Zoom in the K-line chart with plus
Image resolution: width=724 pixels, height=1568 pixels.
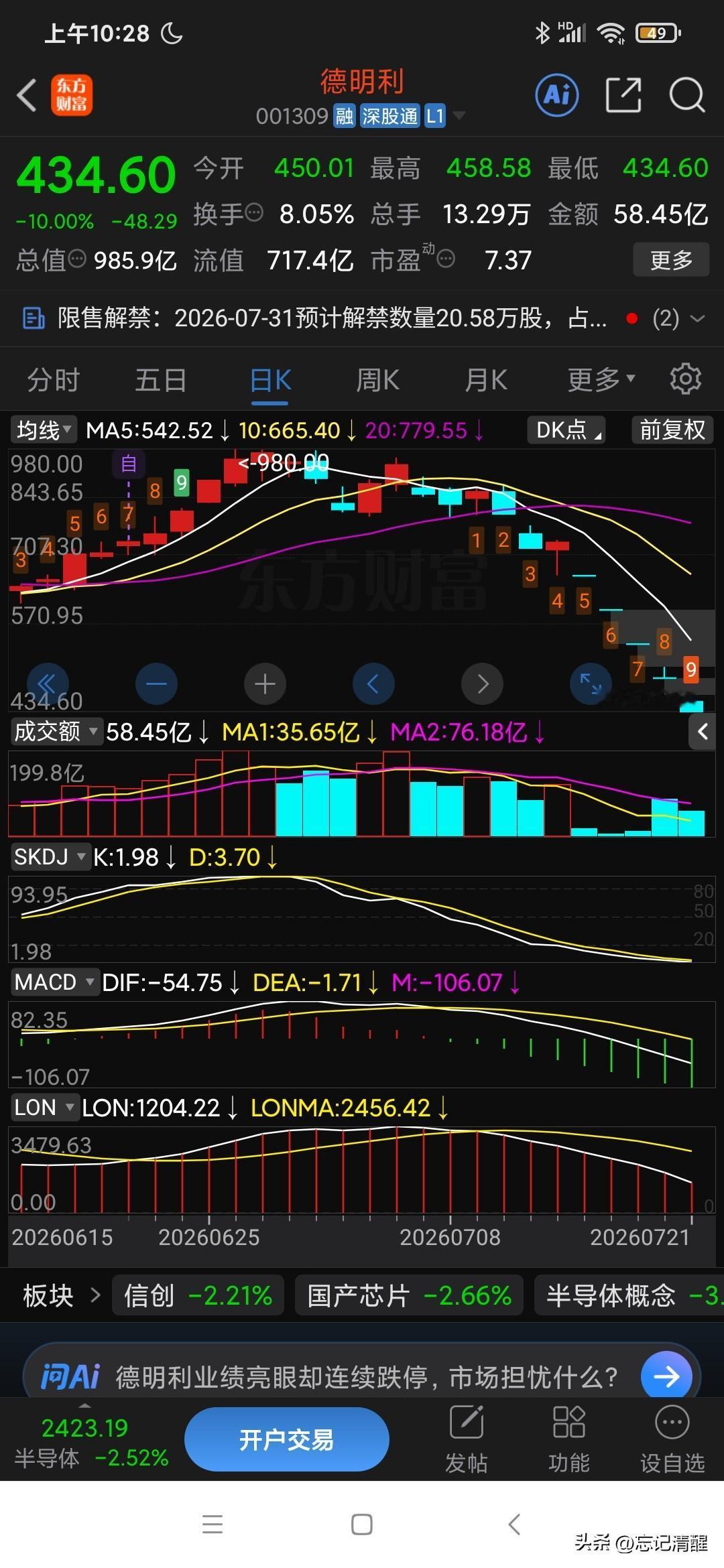[x=265, y=683]
